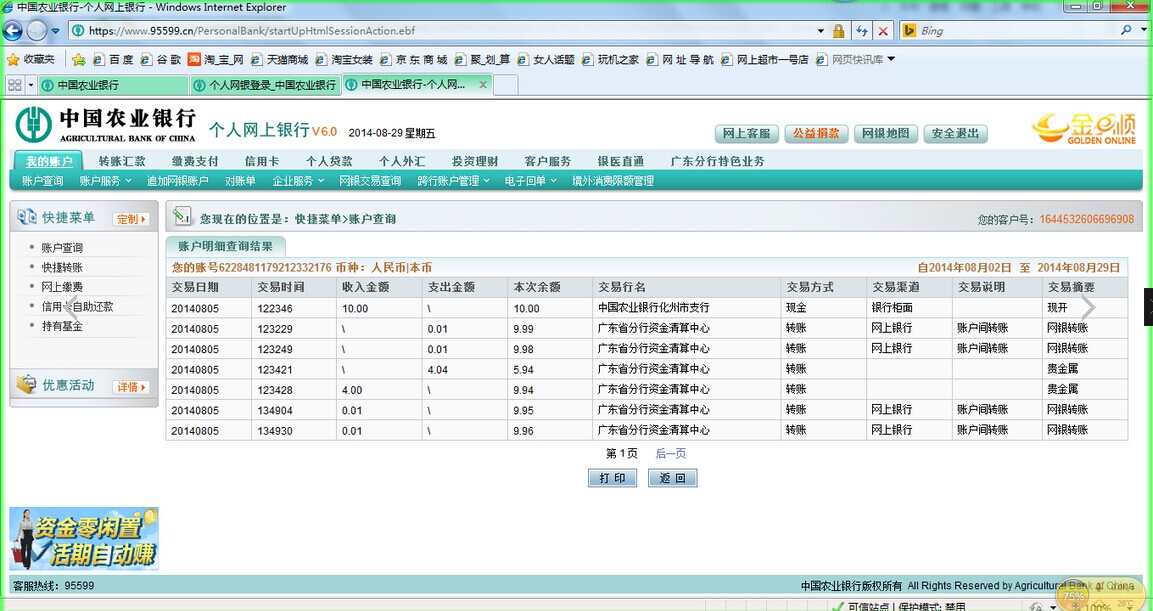
Task: Go back with the browser Back arrow
Action: [13, 31]
